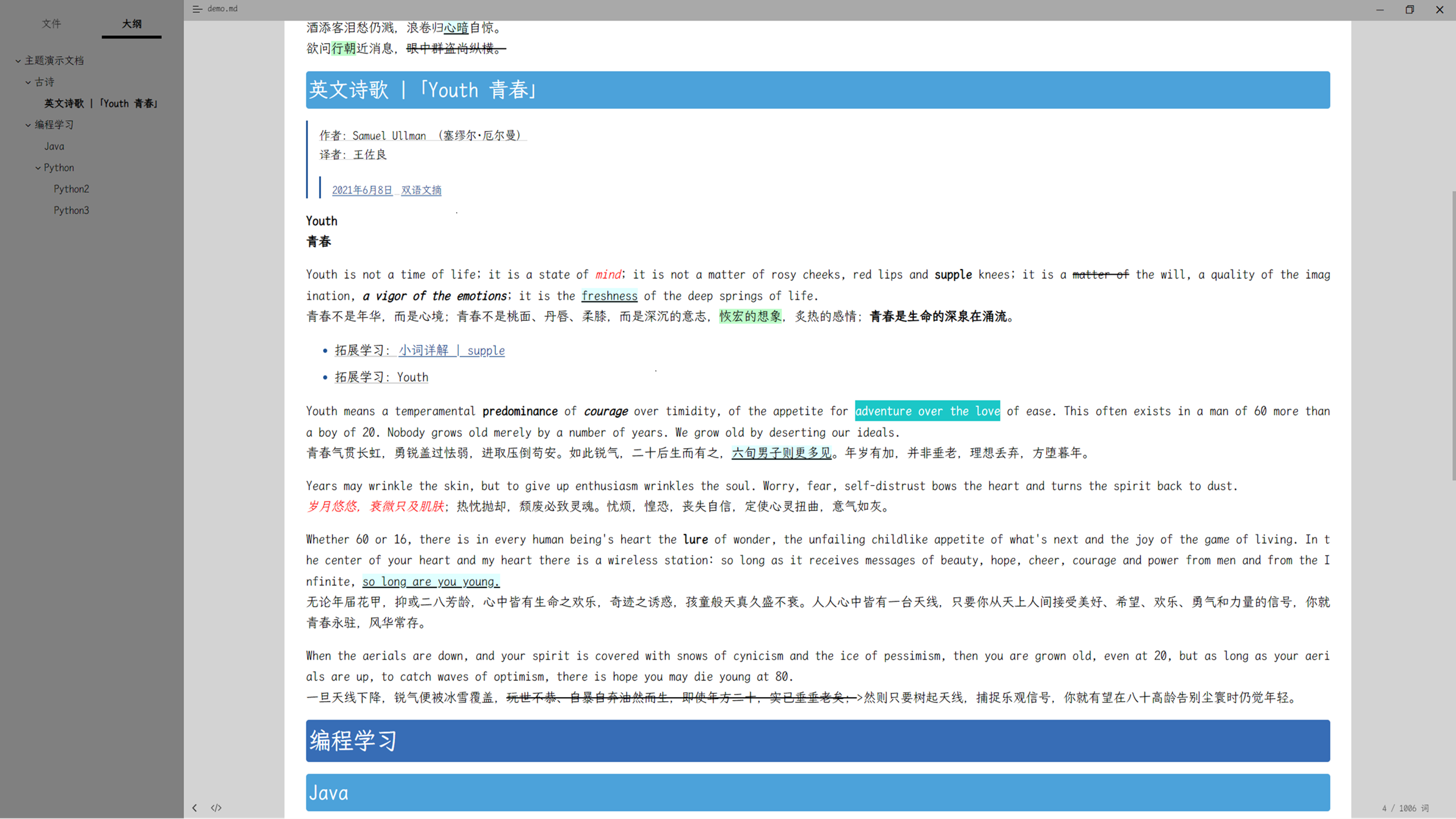Click the 英文诗歌 Youth 青春 heading
The width and height of the screenshot is (1456, 819).
(x=818, y=90)
